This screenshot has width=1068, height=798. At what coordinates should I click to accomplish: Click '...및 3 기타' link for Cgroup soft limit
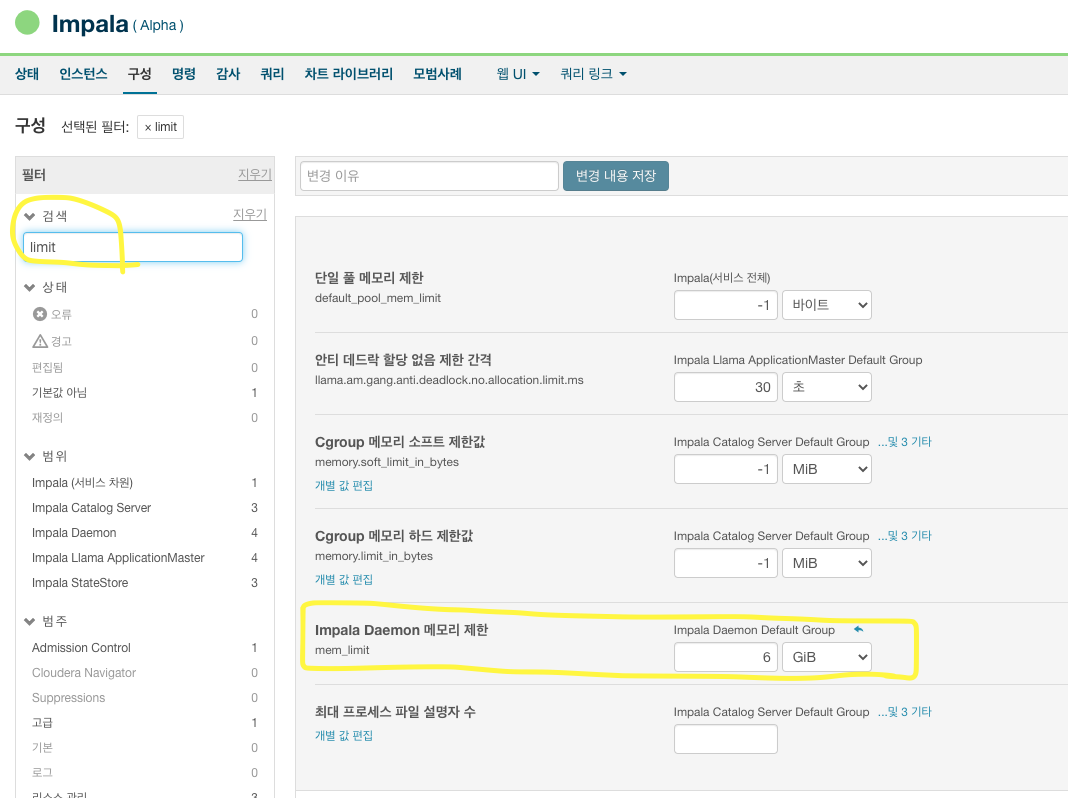tap(905, 442)
